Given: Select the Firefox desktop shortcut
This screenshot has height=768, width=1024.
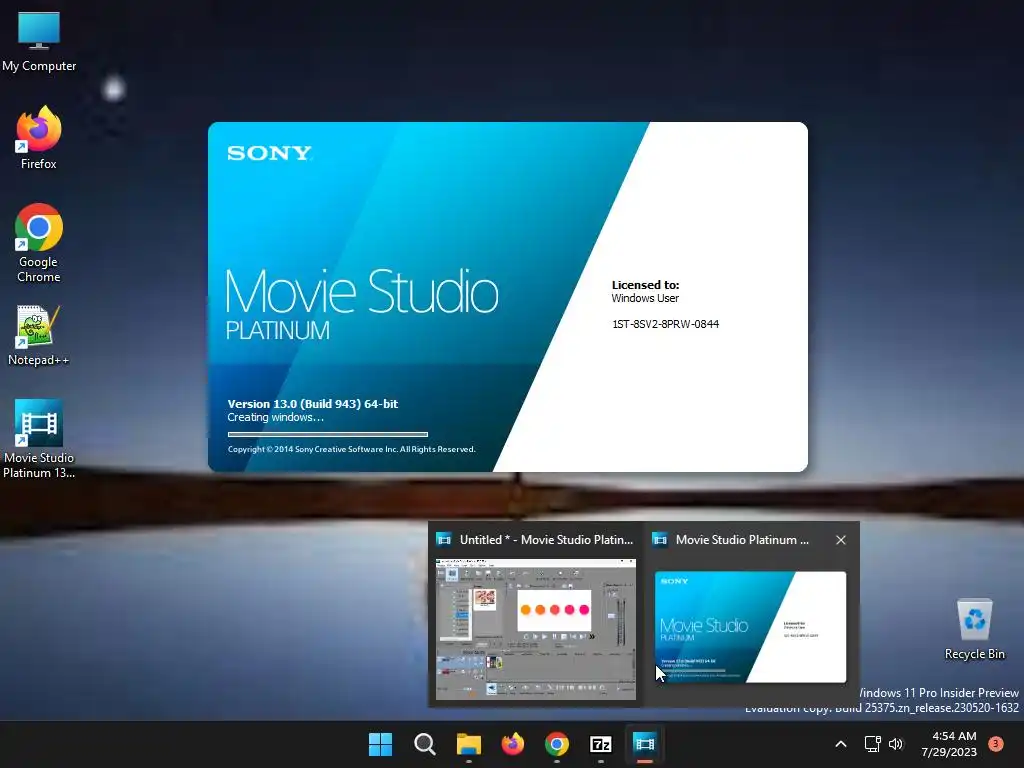Looking at the screenshot, I should [x=39, y=138].
